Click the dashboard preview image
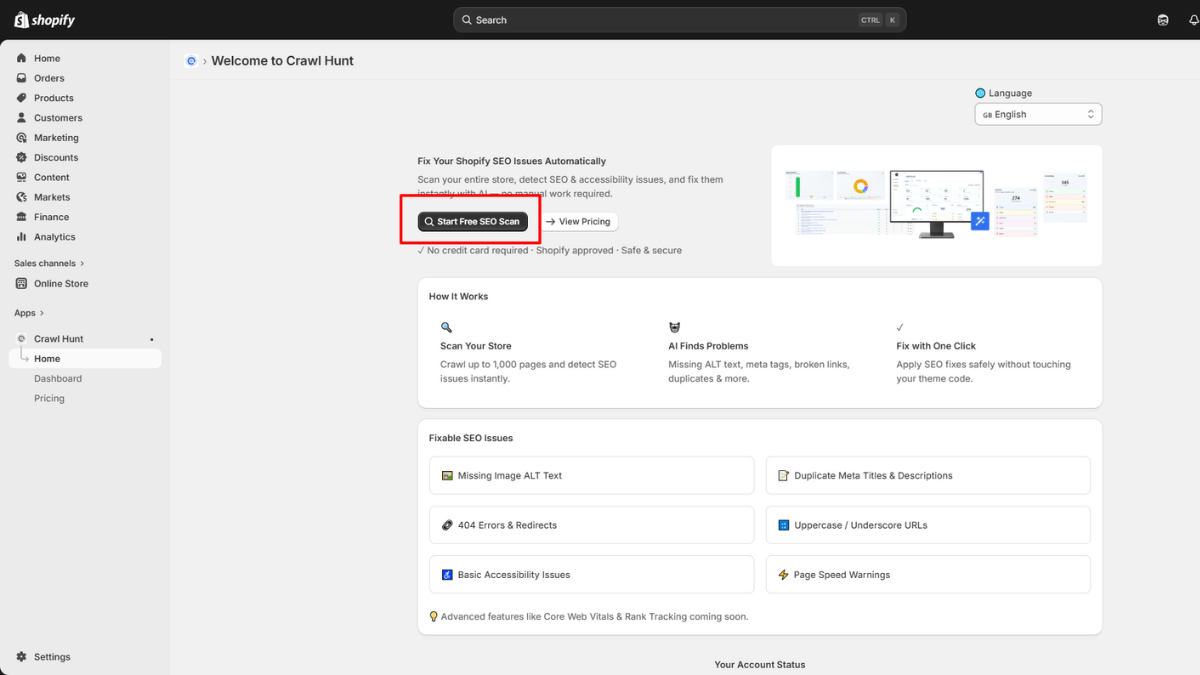 pos(936,205)
